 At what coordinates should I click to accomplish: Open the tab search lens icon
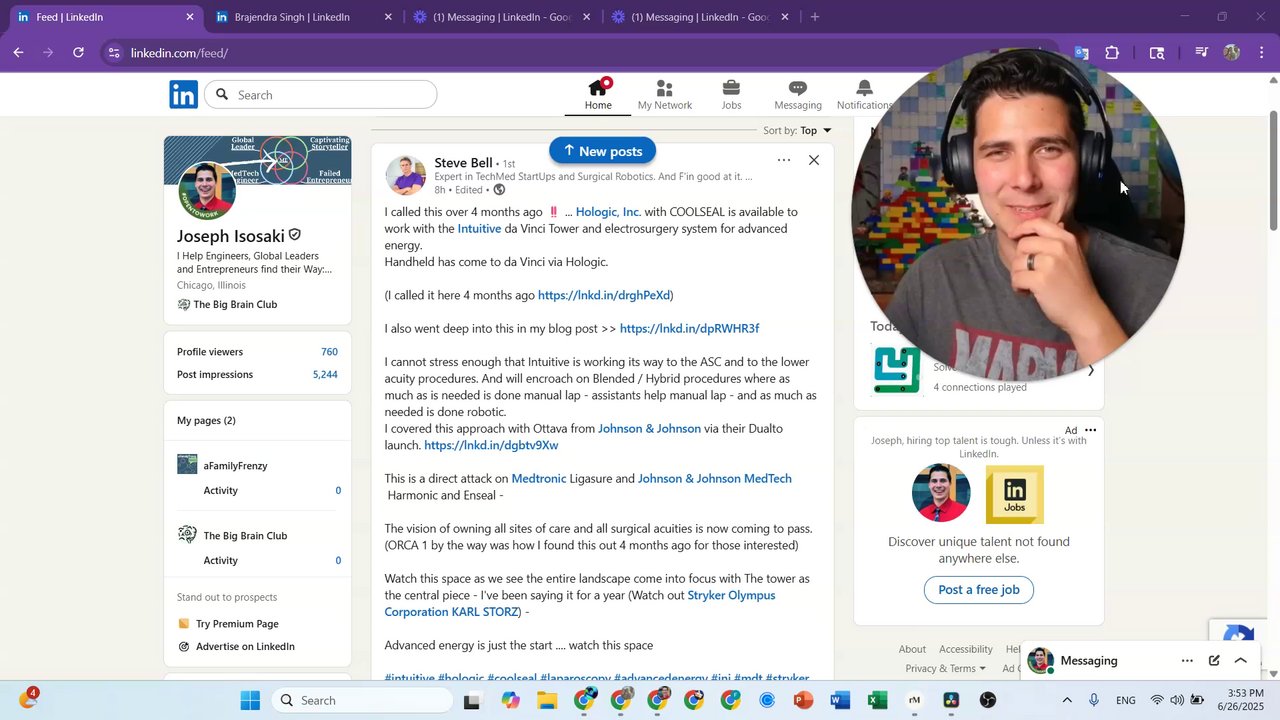point(1157,53)
